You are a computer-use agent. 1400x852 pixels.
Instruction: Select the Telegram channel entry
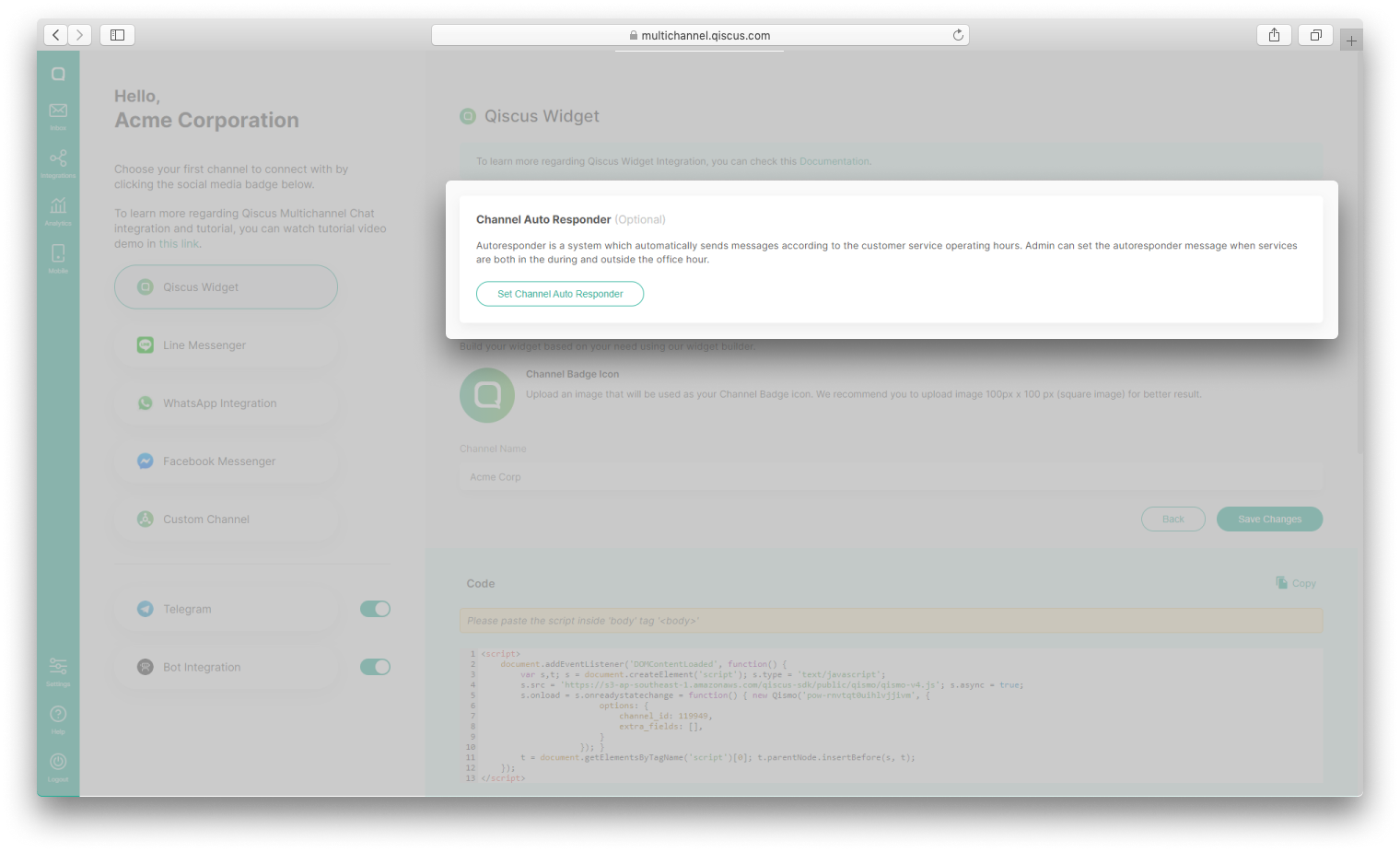[226, 609]
